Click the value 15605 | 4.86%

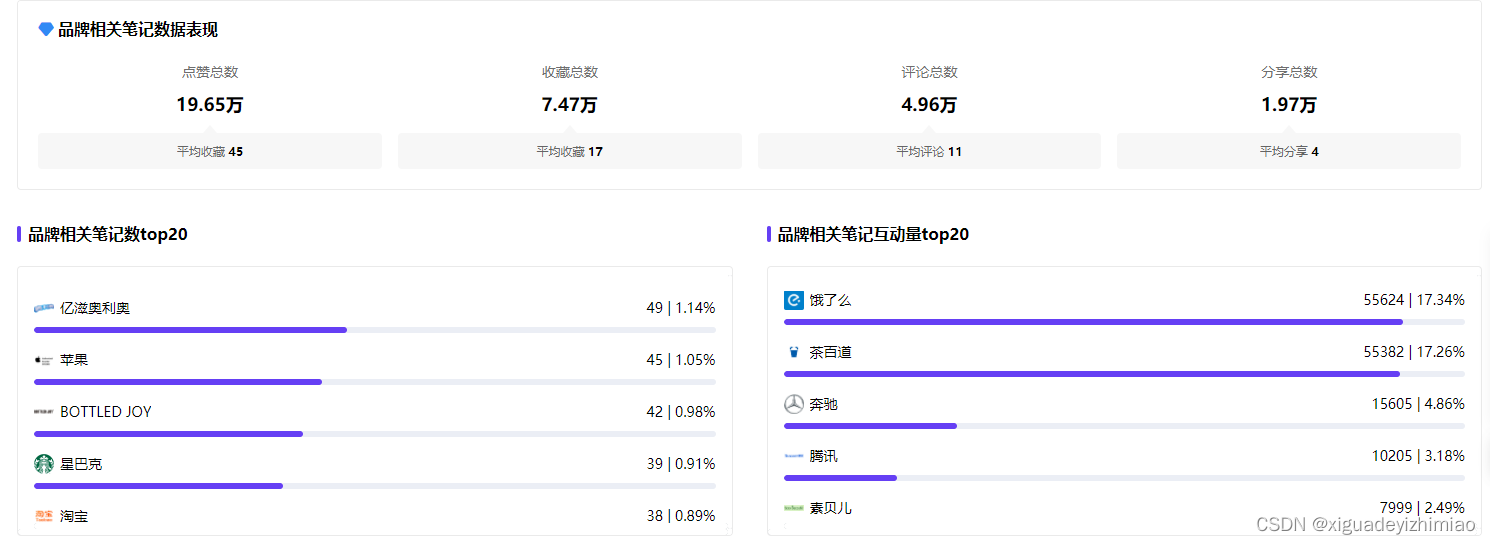click(1418, 404)
